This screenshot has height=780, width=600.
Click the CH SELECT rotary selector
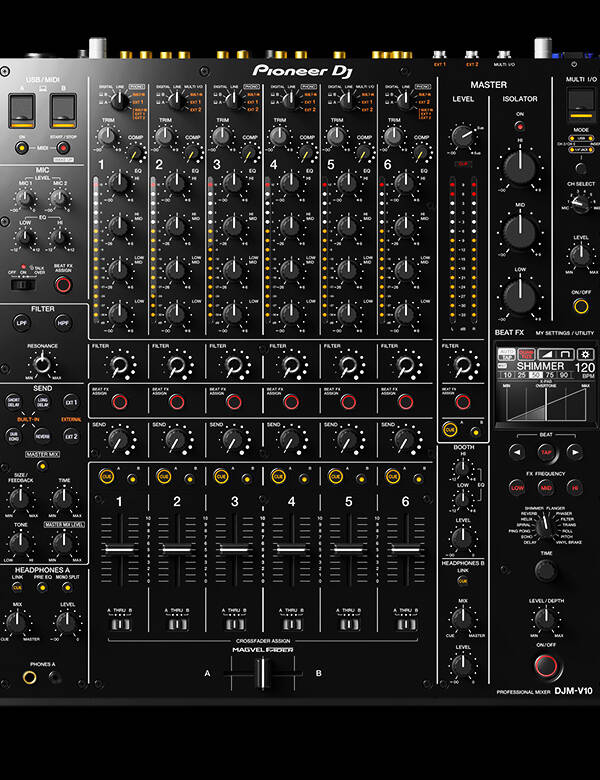[x=580, y=204]
